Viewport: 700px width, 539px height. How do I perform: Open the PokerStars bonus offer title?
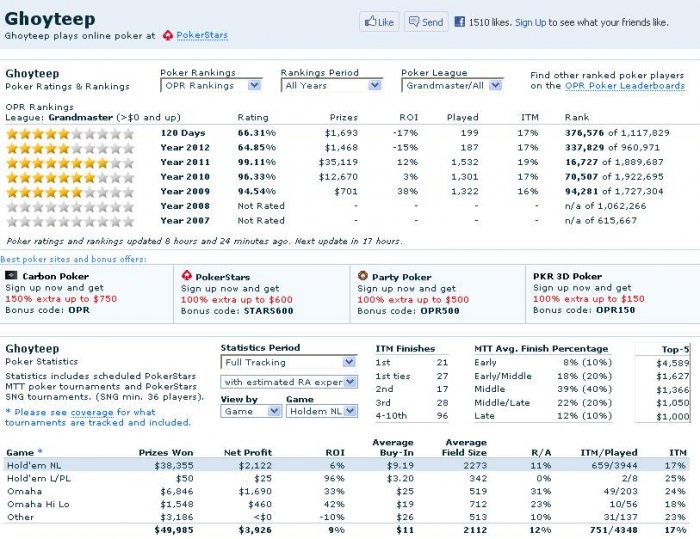[x=222, y=277]
